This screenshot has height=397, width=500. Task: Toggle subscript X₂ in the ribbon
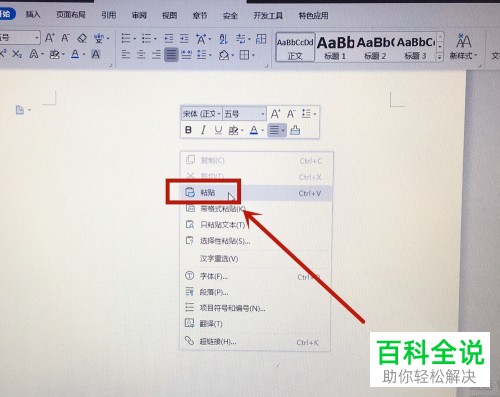pos(17,54)
